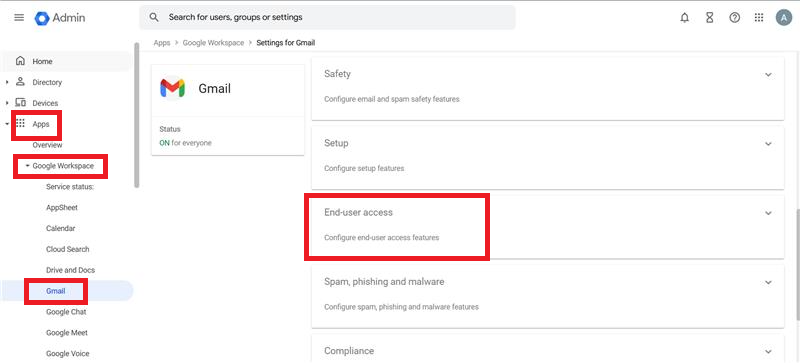The image size is (800, 363).
Task: Open the Safety settings heading
Action: point(337,74)
